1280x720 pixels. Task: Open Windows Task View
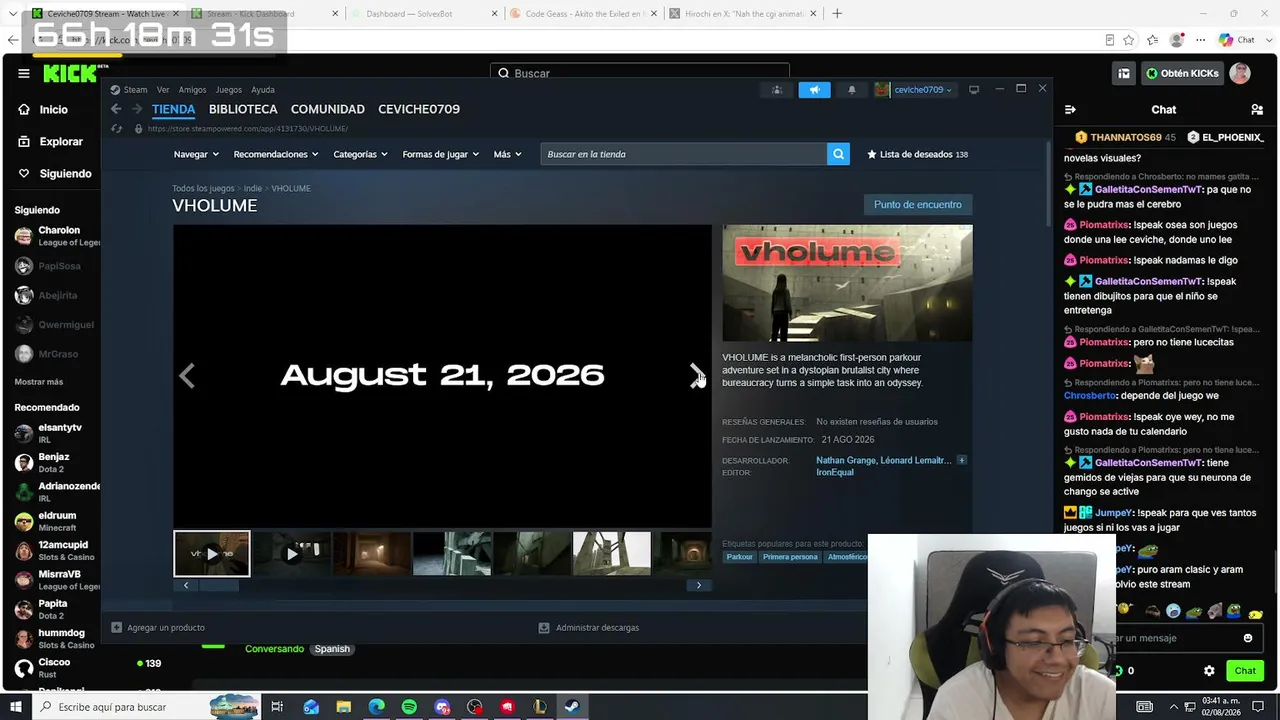click(x=277, y=707)
